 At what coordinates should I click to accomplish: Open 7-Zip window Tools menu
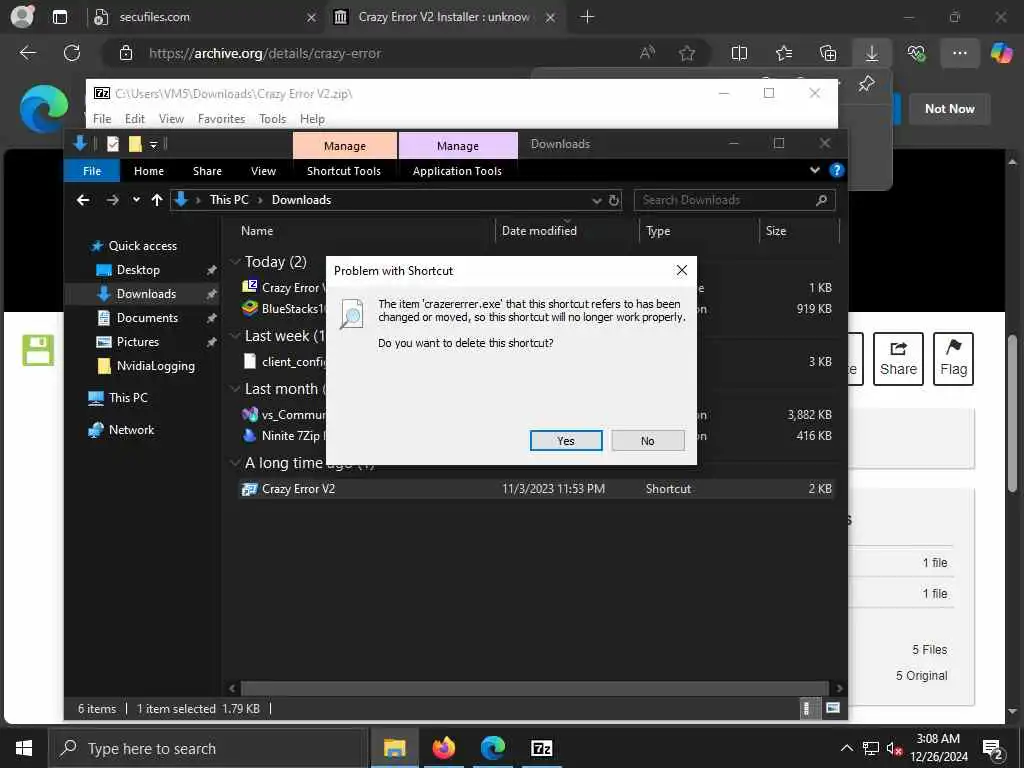[272, 119]
